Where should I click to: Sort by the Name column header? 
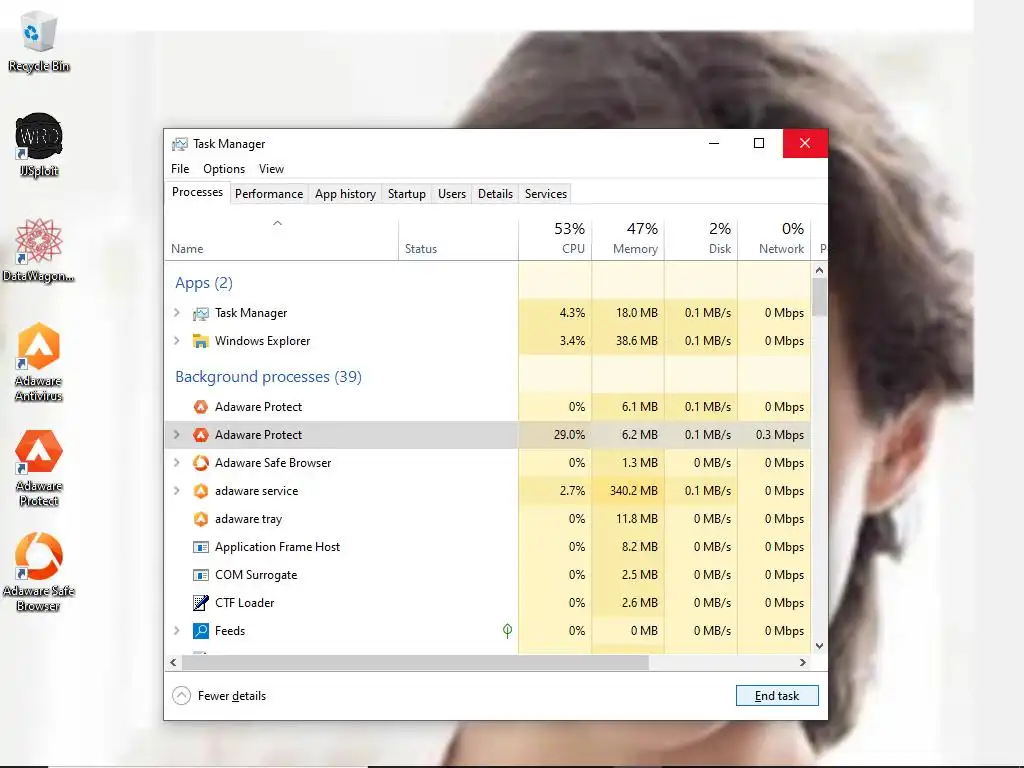click(x=281, y=240)
